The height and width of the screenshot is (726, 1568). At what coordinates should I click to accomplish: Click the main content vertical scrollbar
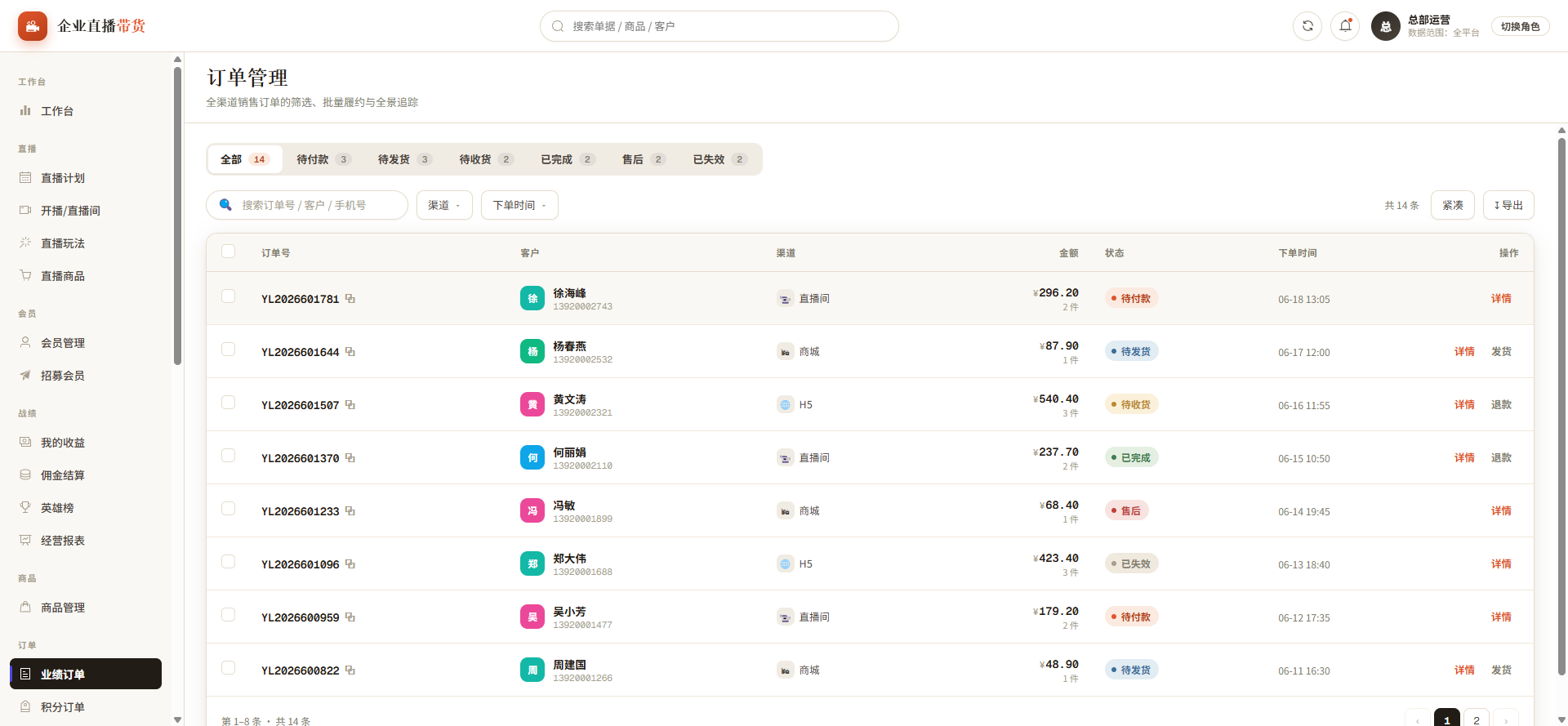[1561, 407]
